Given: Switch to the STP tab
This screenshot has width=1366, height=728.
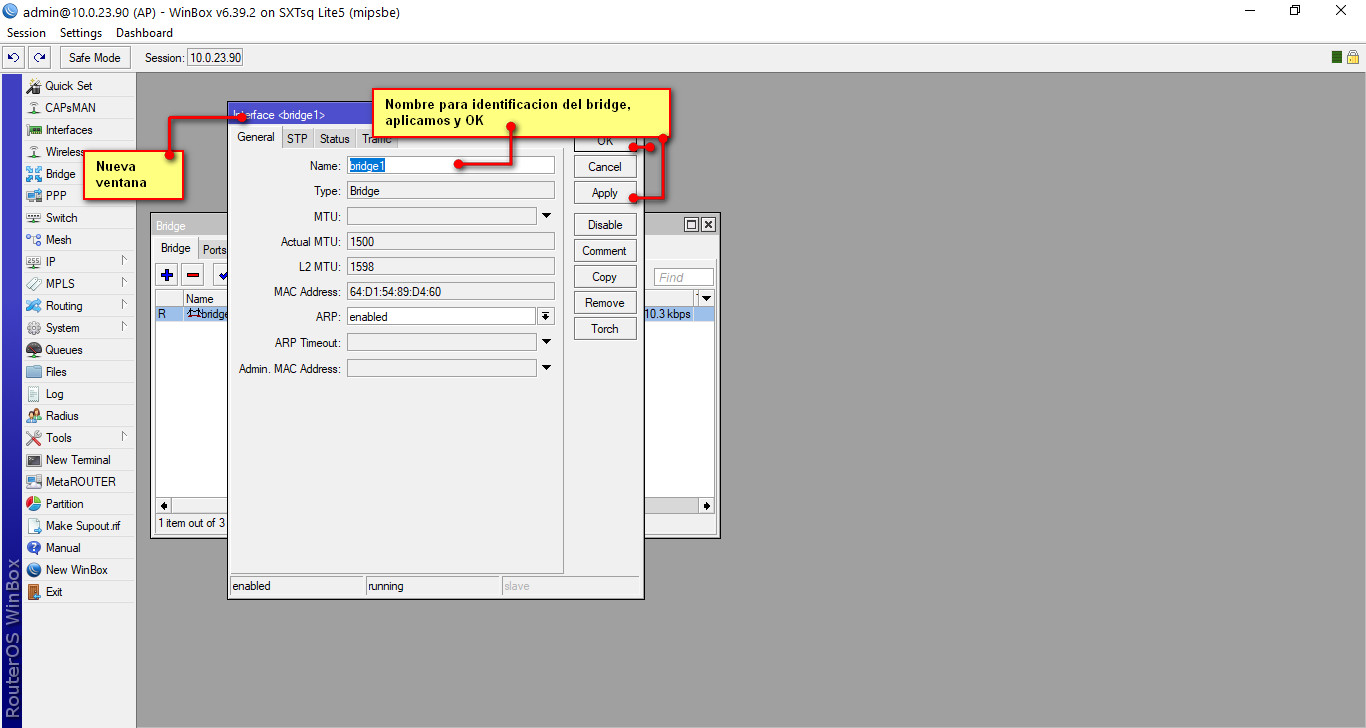Looking at the screenshot, I should coord(297,139).
